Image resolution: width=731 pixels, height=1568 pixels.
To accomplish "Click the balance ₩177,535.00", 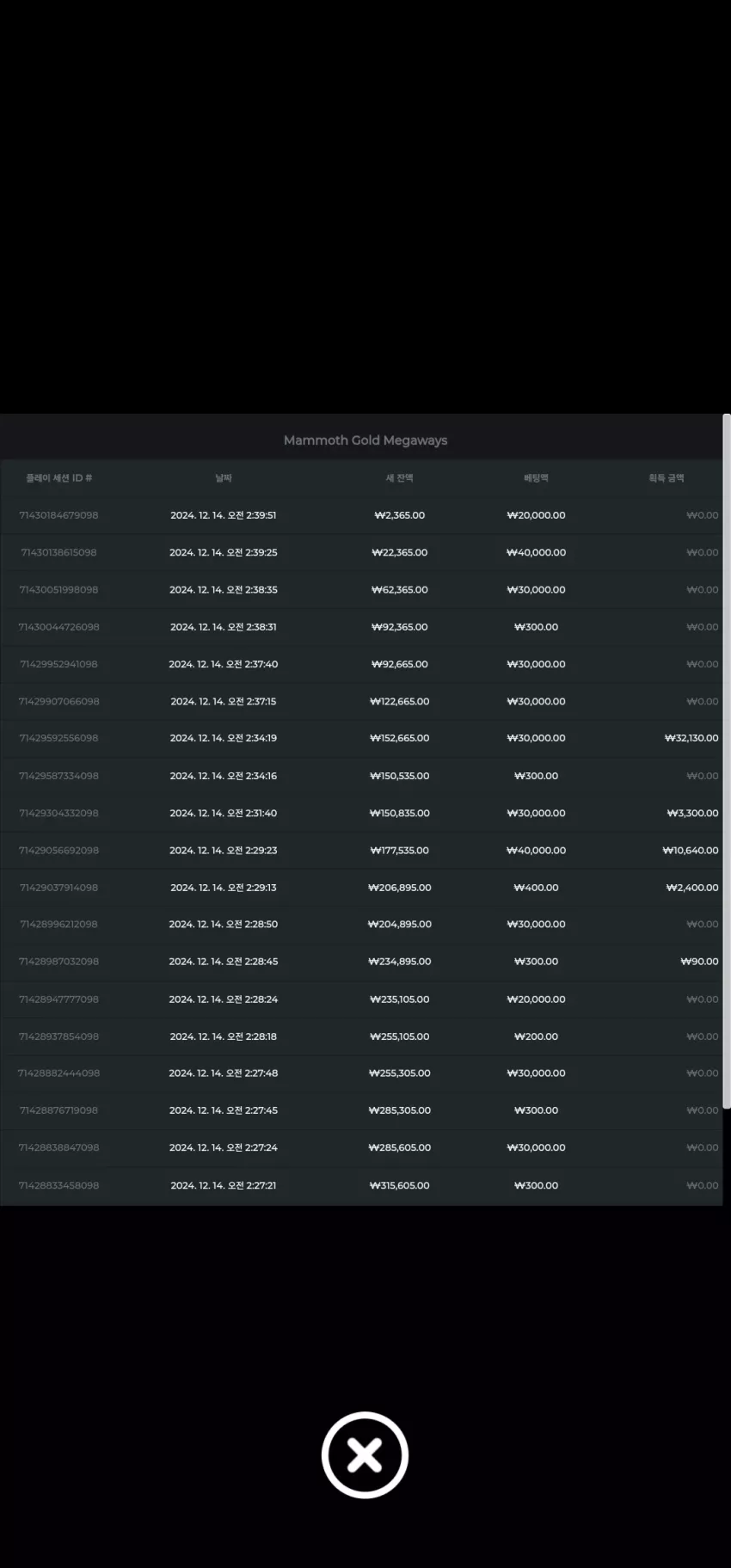I will (x=400, y=850).
